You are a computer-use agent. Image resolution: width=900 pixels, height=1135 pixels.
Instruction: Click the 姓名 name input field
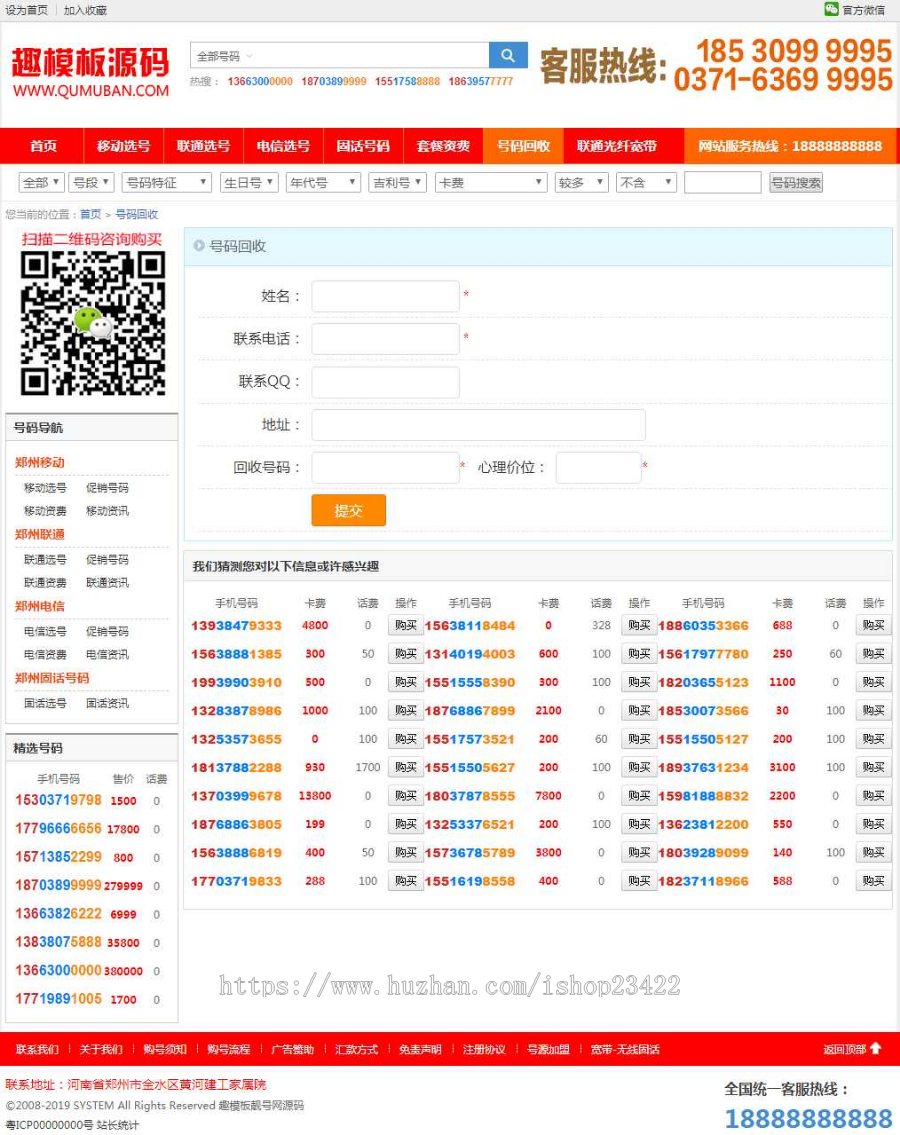(x=385, y=296)
